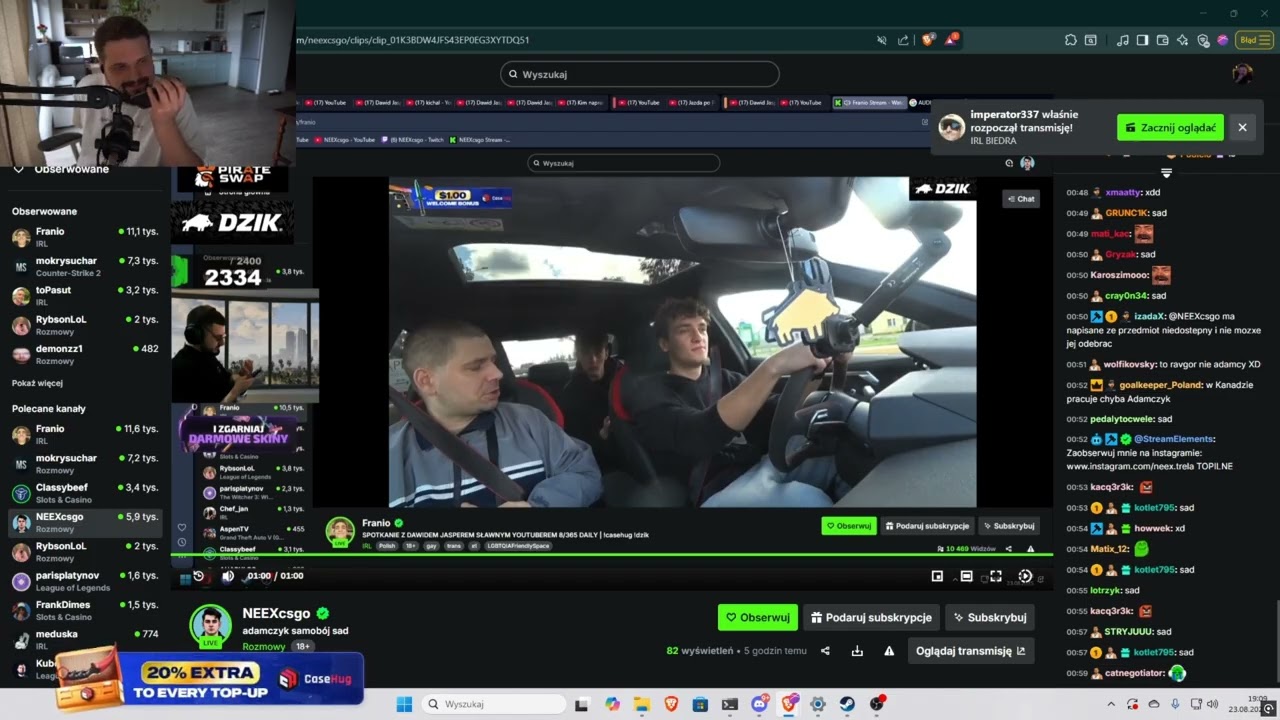Image resolution: width=1280 pixels, height=720 pixels.
Task: Toggle mini player mode in the clip controls
Action: pyautogui.click(x=937, y=576)
